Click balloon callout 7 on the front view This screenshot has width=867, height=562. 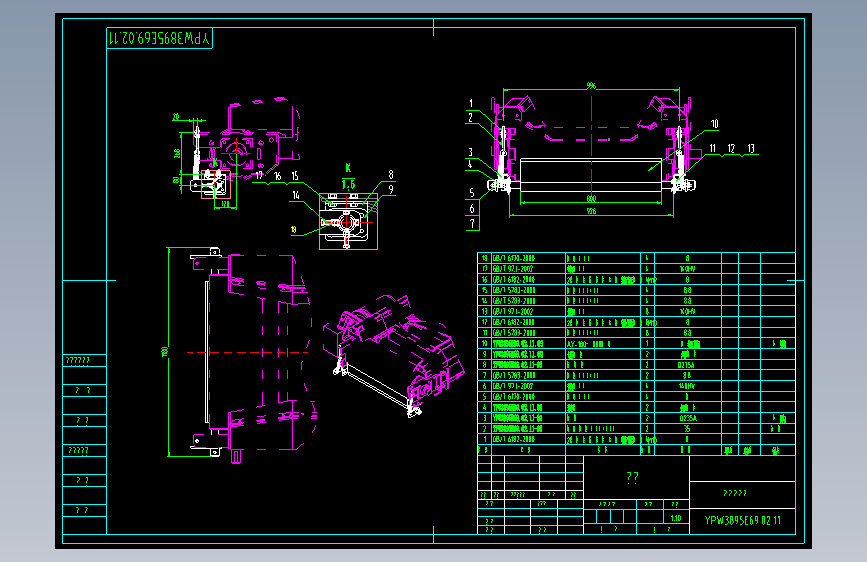[x=472, y=223]
